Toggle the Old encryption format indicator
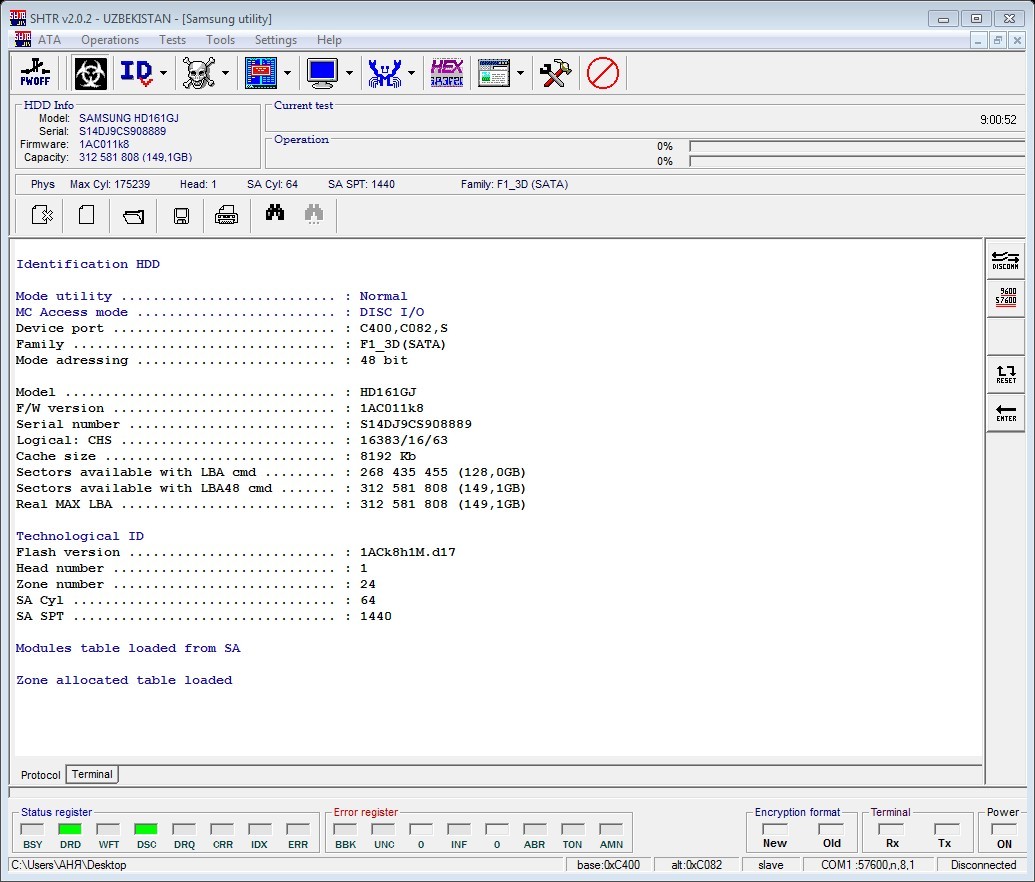The height and width of the screenshot is (882, 1035). pos(831,830)
